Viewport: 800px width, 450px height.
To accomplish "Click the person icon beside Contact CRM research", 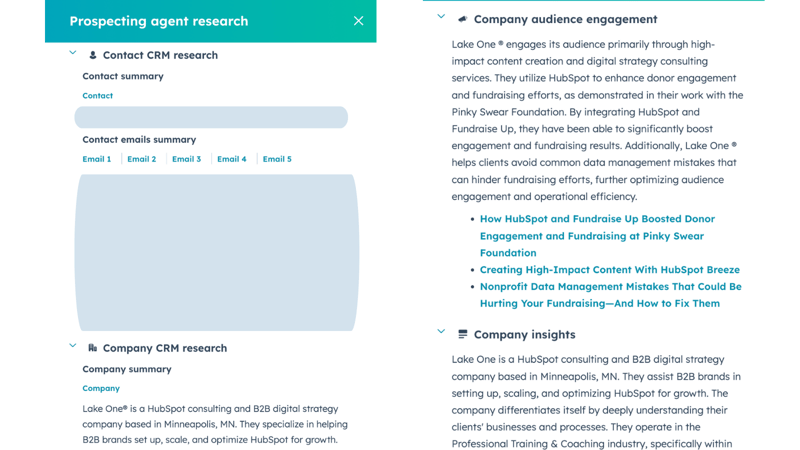I will point(93,55).
